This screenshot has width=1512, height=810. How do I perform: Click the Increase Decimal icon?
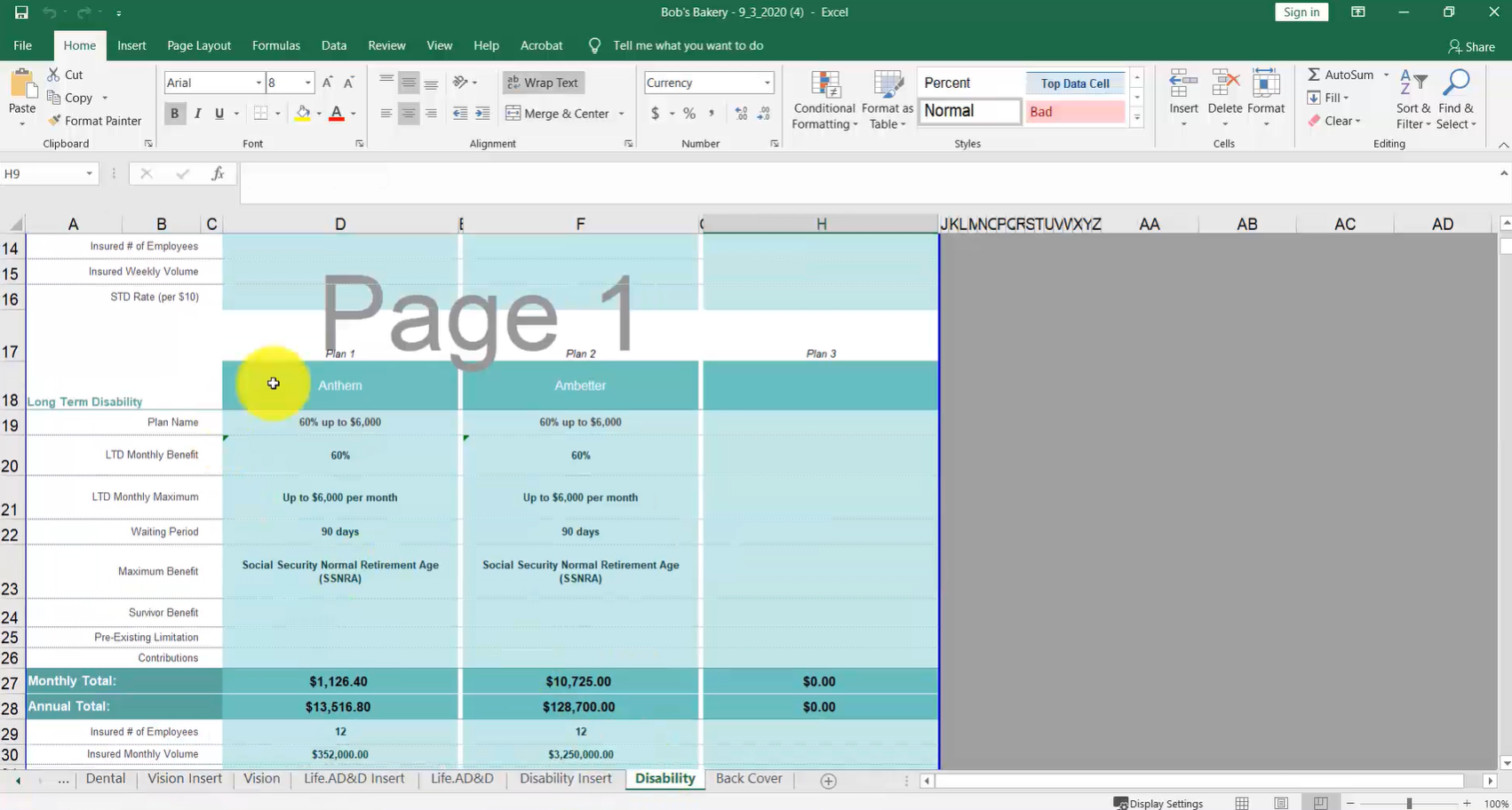pyautogui.click(x=742, y=114)
